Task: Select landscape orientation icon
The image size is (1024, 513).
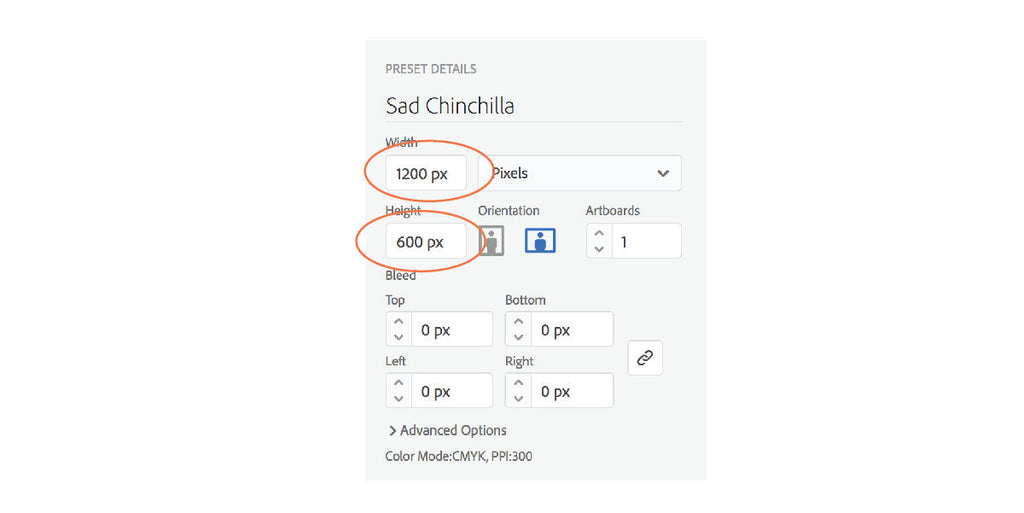Action: [x=540, y=241]
